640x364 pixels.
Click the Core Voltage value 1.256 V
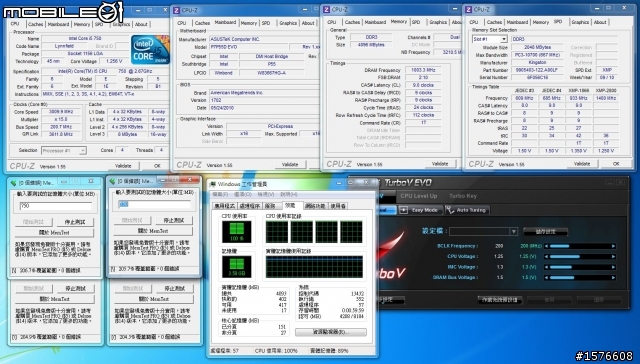(113, 61)
